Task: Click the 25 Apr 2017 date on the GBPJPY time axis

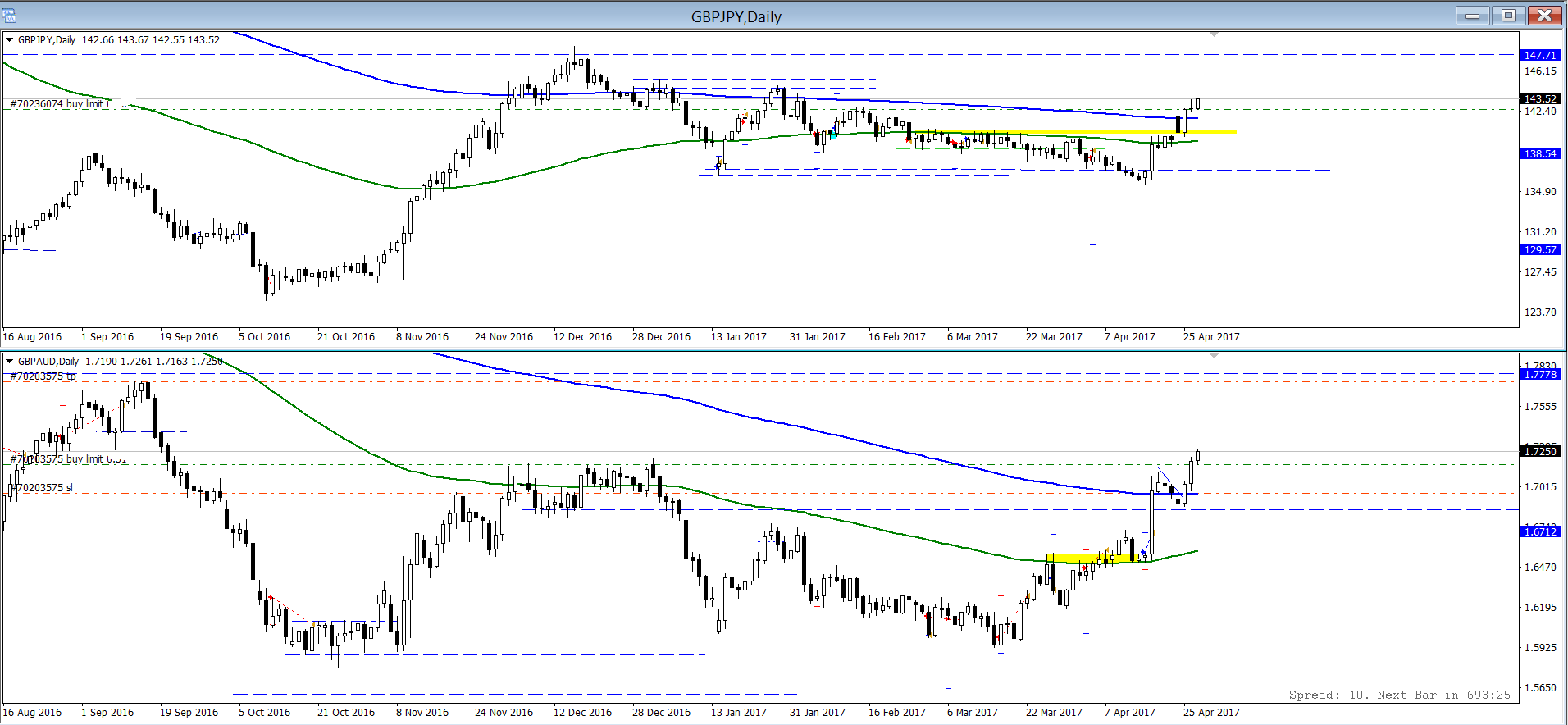Action: tap(1211, 337)
